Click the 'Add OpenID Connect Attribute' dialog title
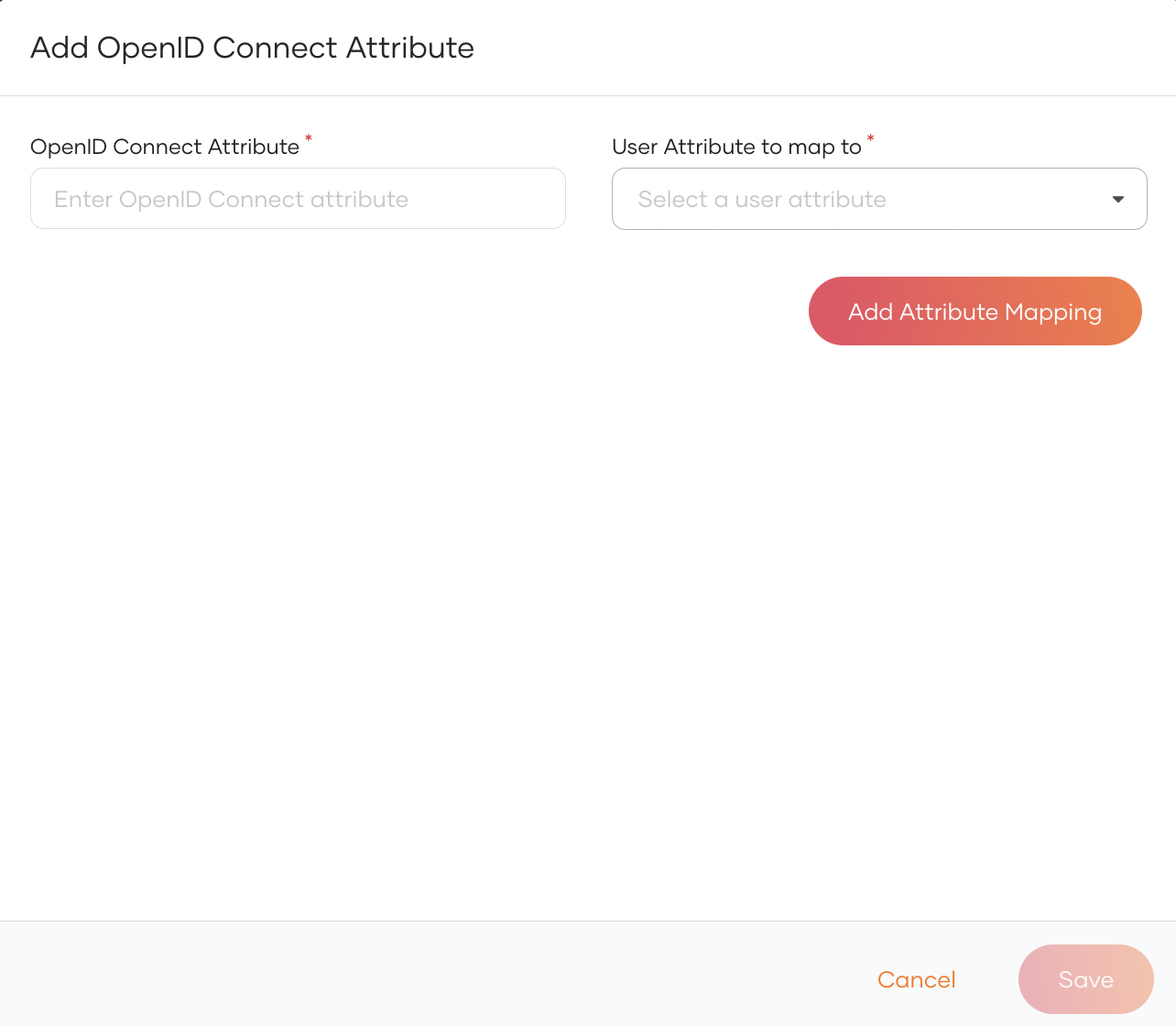The image size is (1176, 1026). [x=252, y=48]
